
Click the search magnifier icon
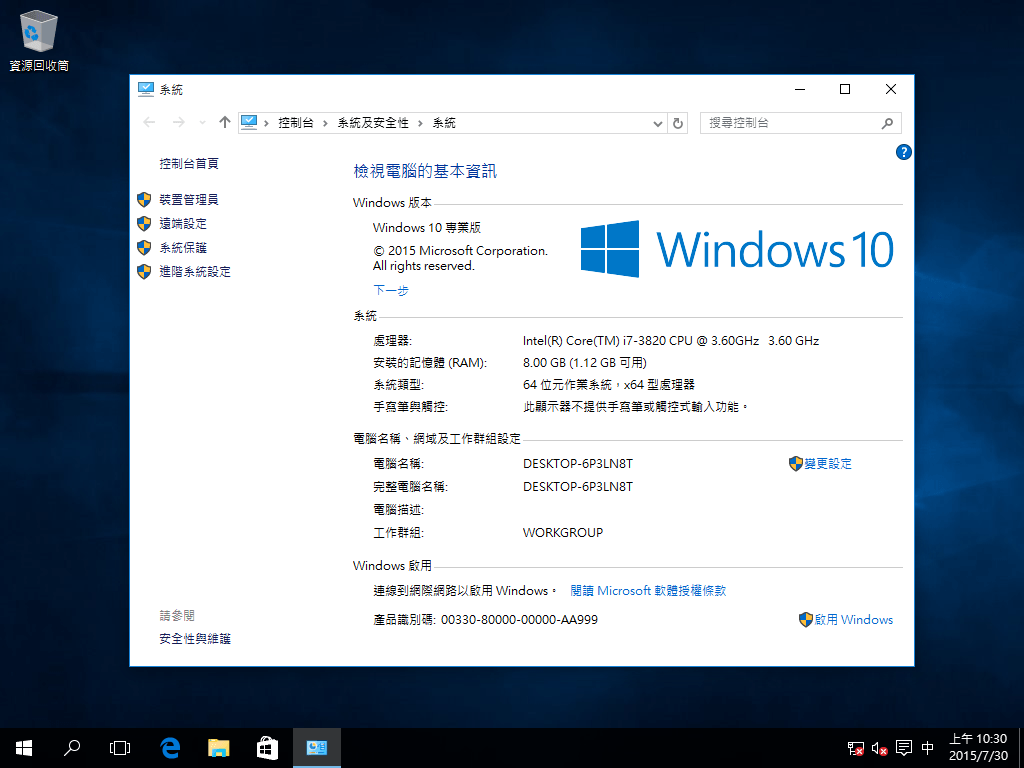click(x=887, y=123)
